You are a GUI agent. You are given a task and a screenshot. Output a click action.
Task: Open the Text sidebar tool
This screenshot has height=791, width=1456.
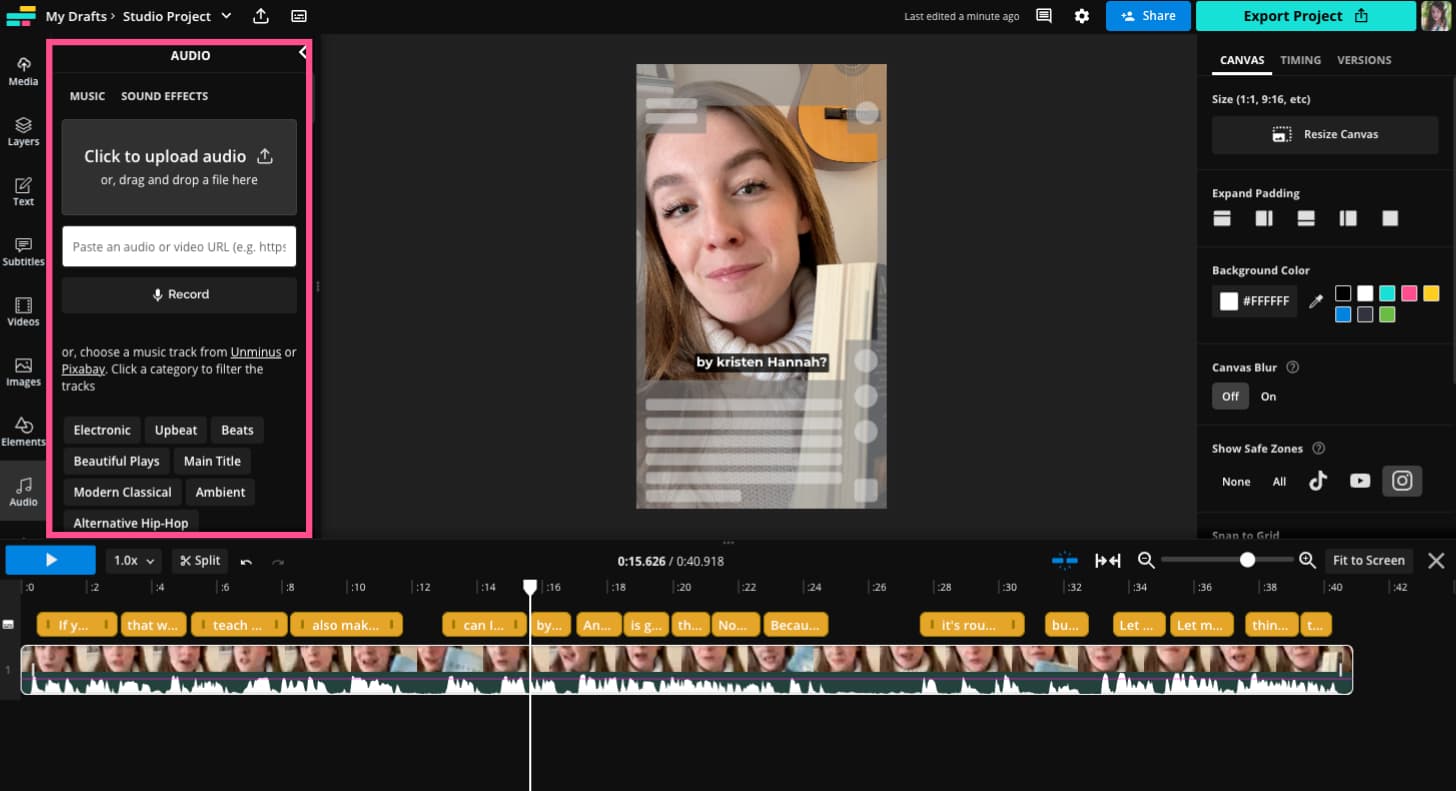click(x=23, y=191)
